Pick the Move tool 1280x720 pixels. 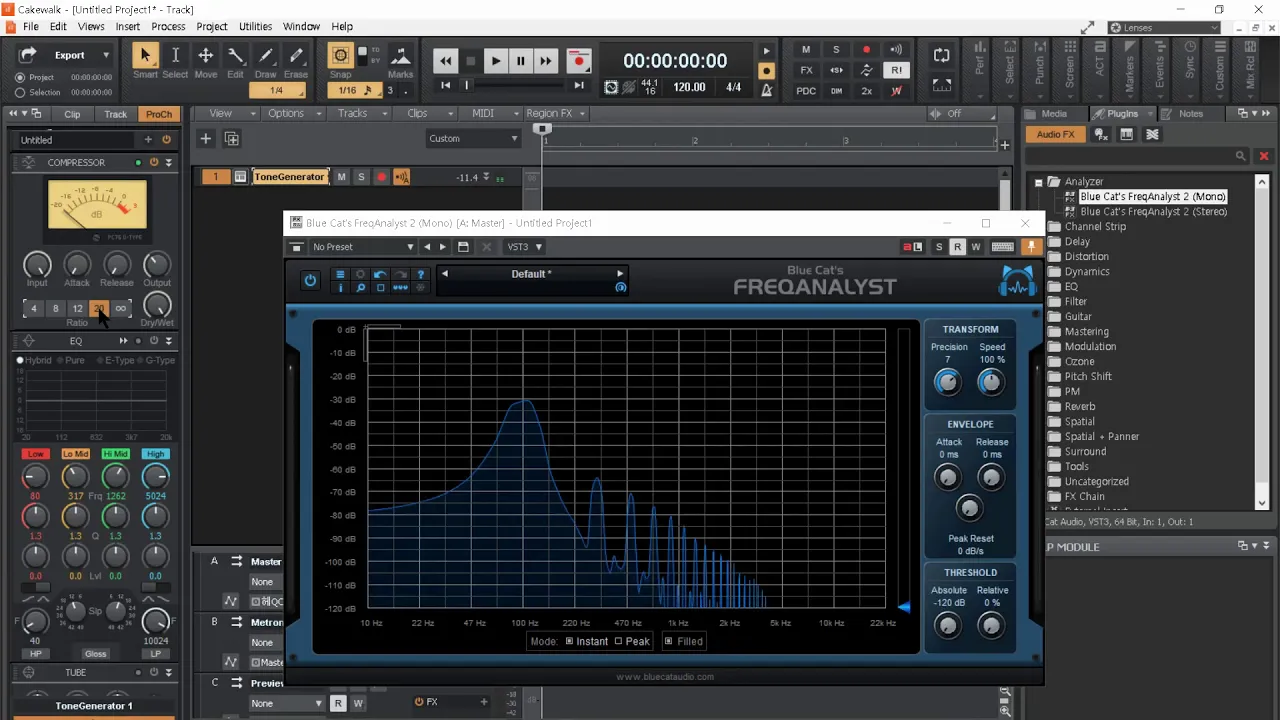[205, 56]
